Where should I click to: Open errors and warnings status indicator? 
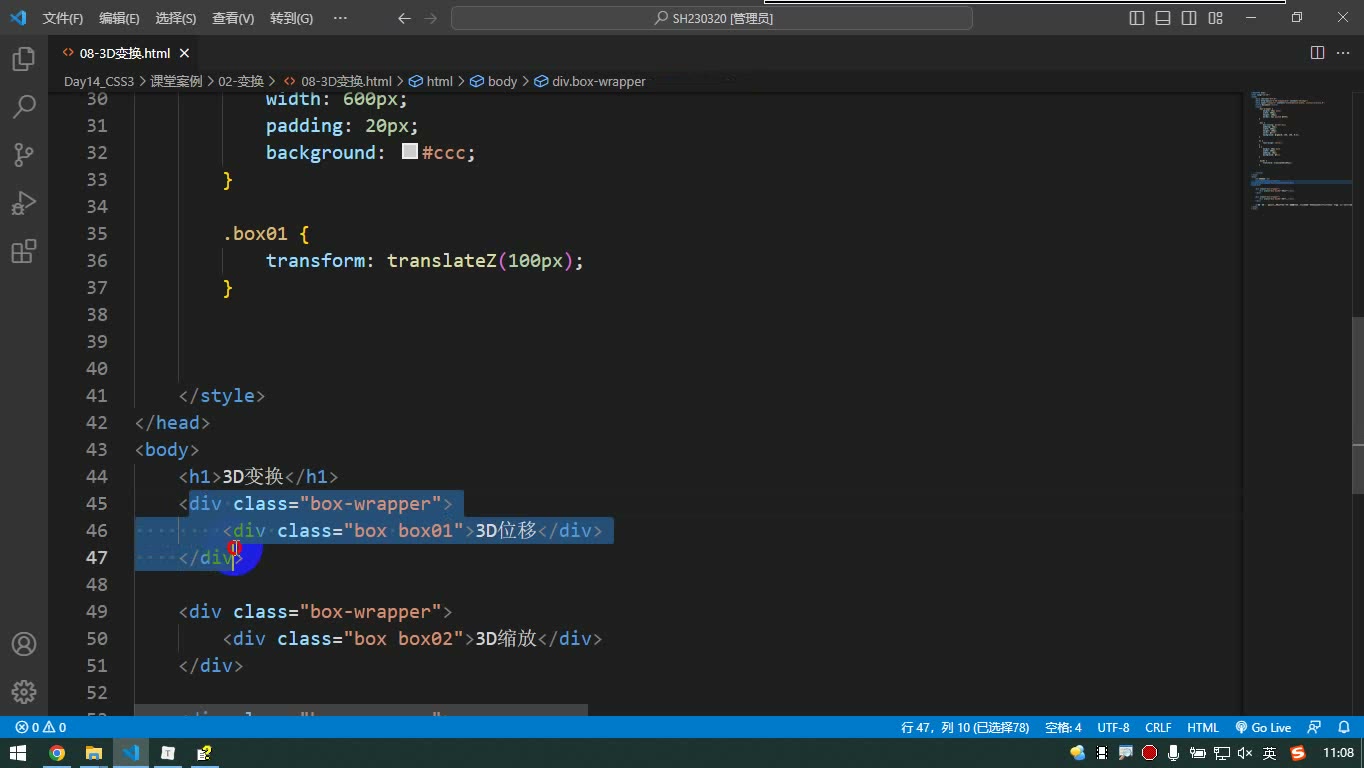coord(41,727)
